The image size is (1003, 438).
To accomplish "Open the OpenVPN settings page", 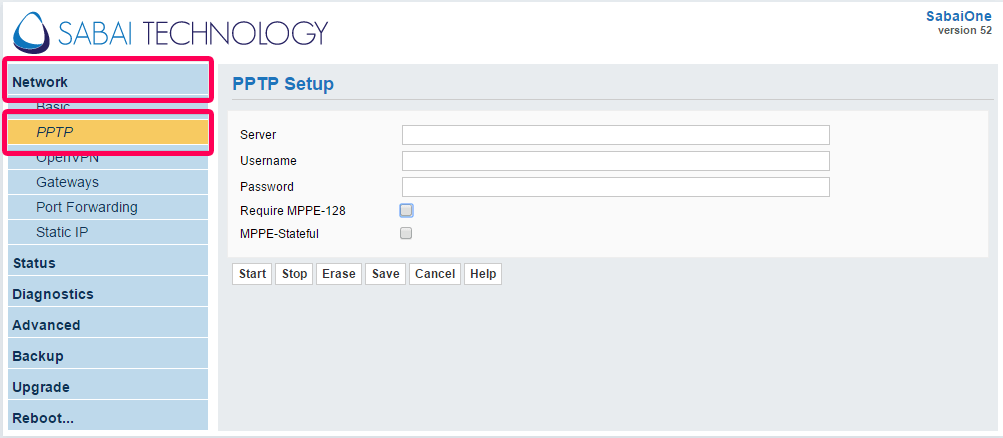I will click(x=108, y=158).
